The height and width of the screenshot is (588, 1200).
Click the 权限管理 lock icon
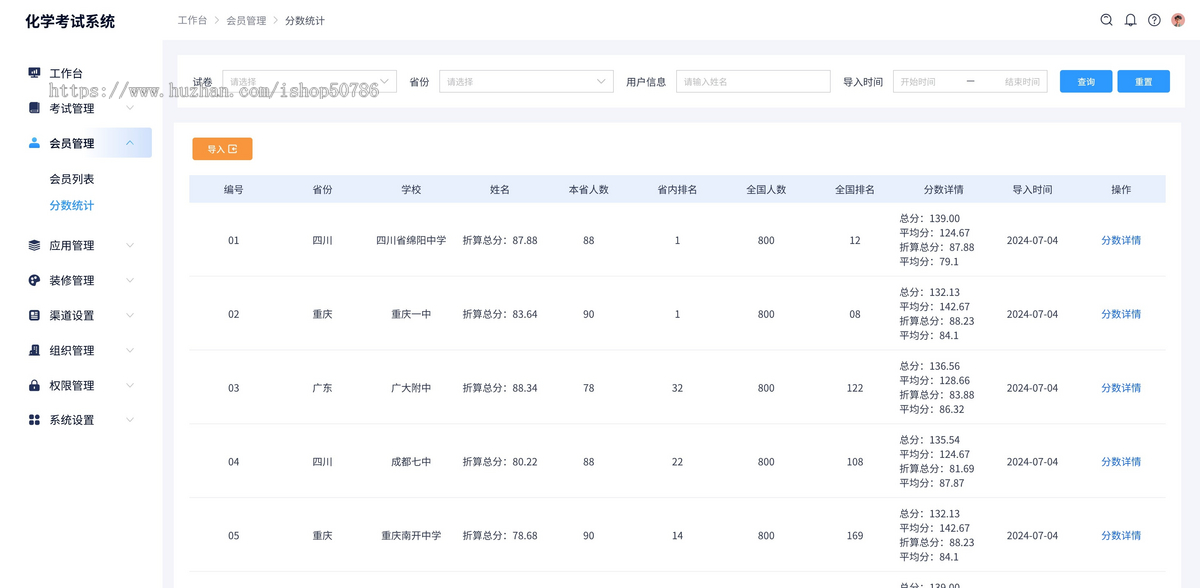(34, 385)
